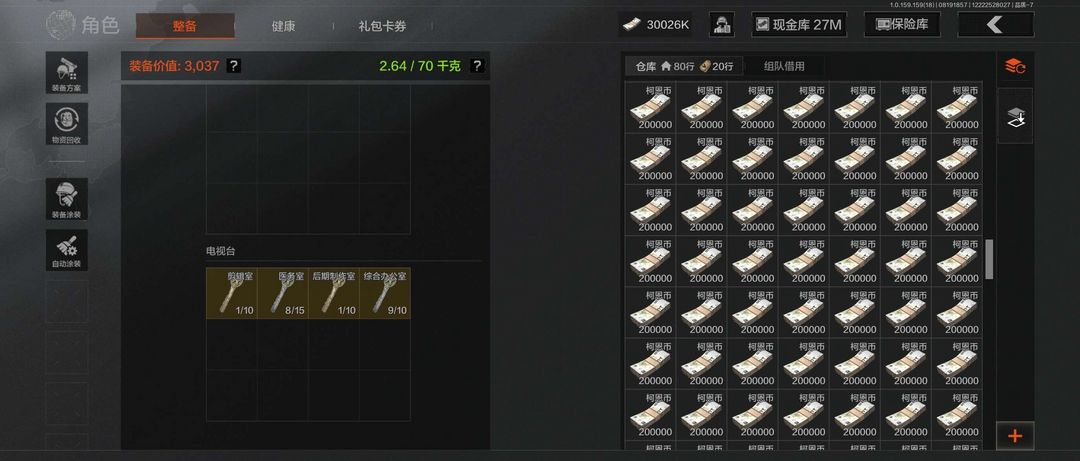Switch to the 健康 tab
Image resolution: width=1080 pixels, height=461 pixels.
(x=284, y=26)
